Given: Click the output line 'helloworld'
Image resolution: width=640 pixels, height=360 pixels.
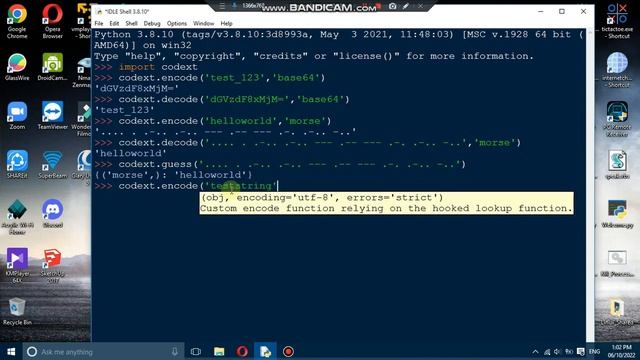Looking at the screenshot, I should click(x=131, y=153).
